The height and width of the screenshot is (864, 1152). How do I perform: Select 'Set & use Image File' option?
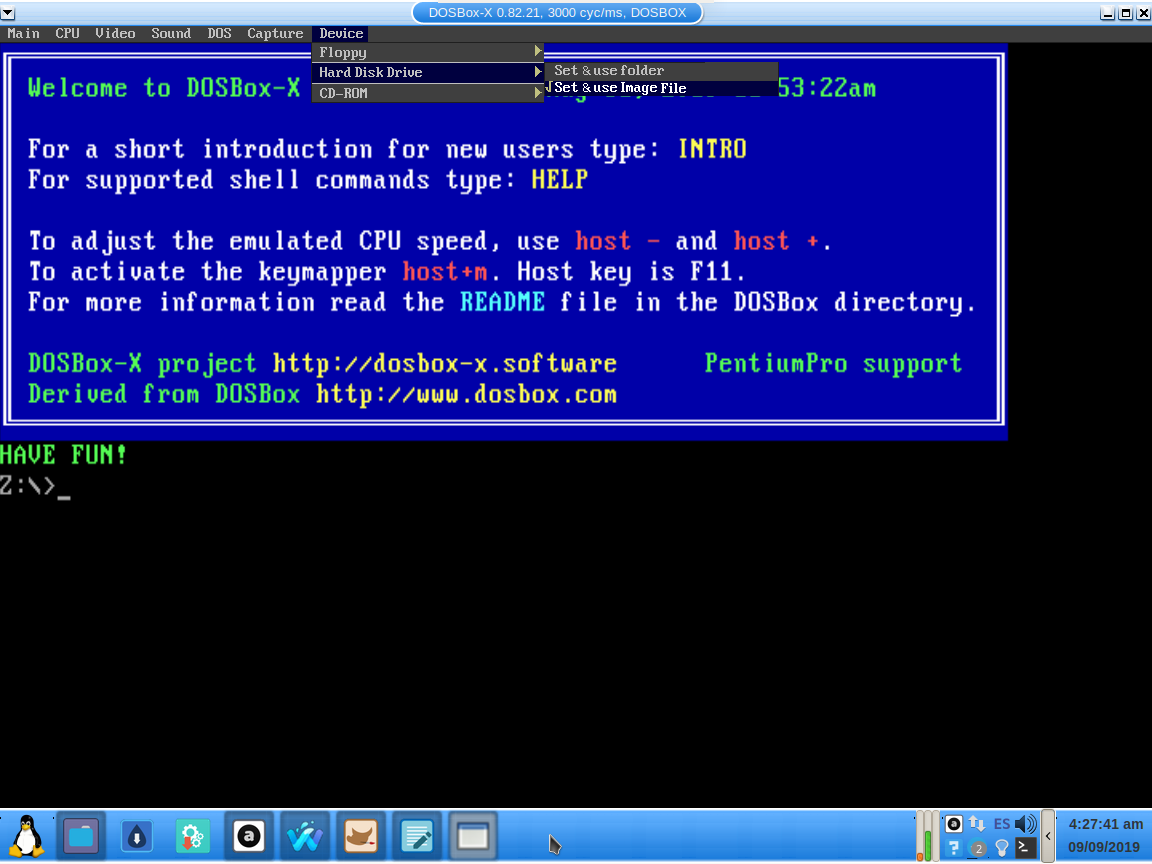pyautogui.click(x=618, y=88)
